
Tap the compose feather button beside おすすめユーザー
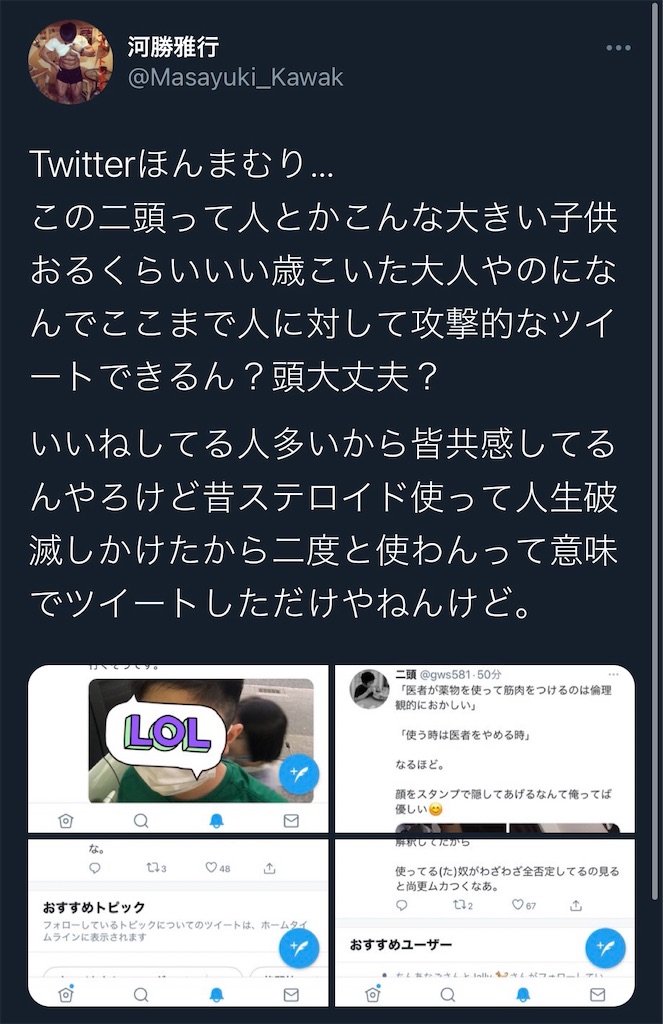606,948
